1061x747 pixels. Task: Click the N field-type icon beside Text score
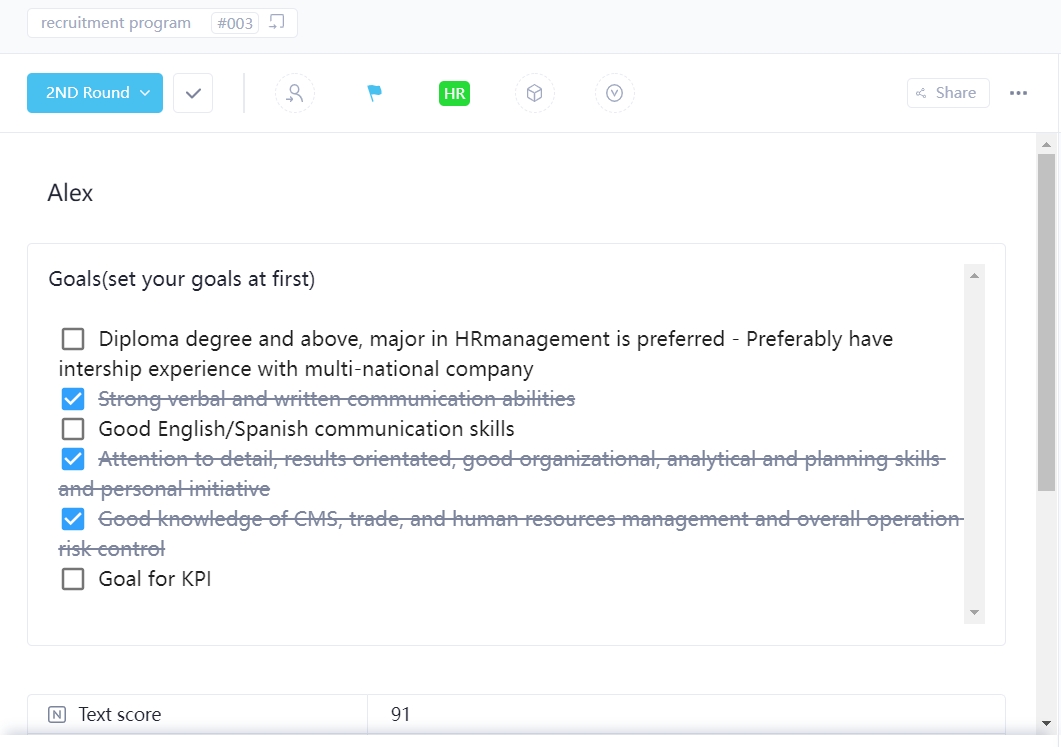coord(57,714)
